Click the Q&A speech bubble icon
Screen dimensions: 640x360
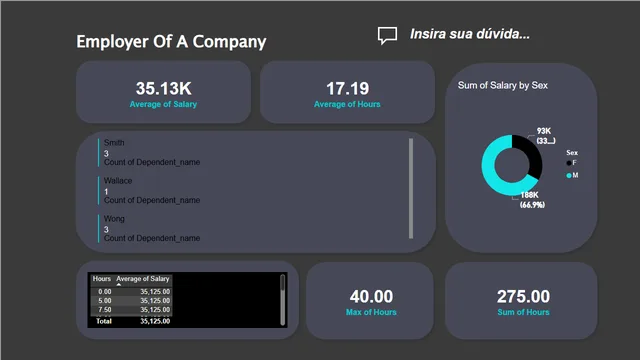pos(387,36)
